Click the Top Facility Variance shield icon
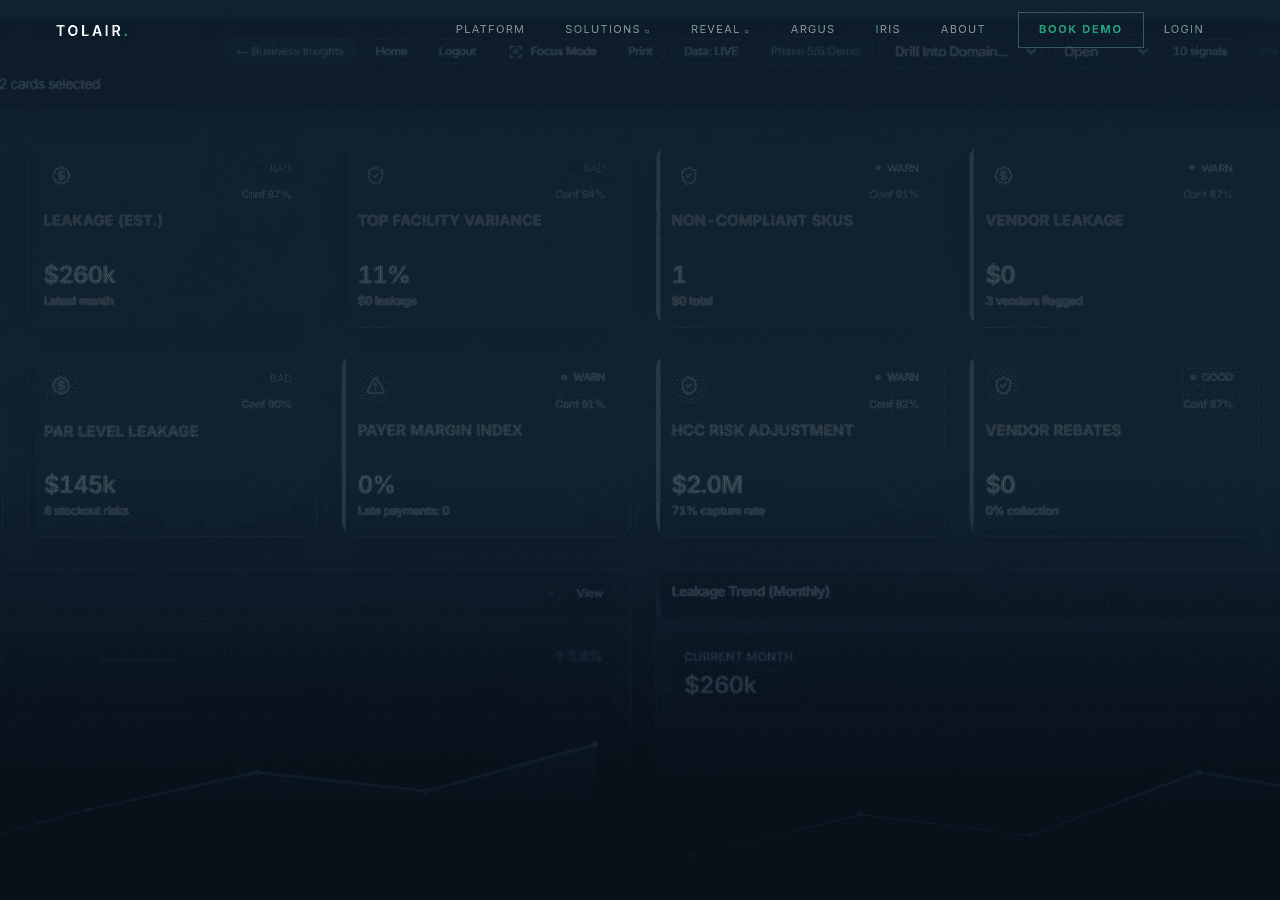The image size is (1280, 900). point(375,176)
